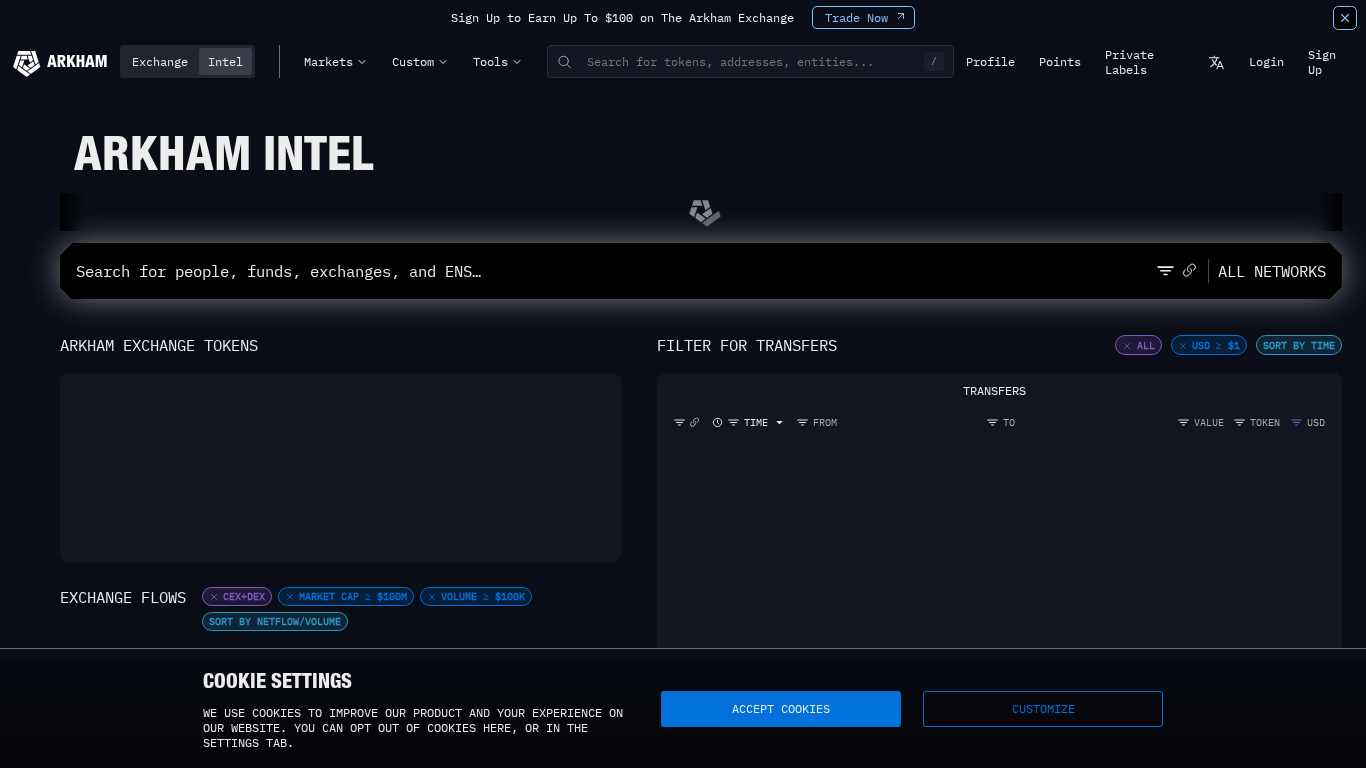Click the link icon in main search bar
1366x768 pixels.
(x=1189, y=270)
